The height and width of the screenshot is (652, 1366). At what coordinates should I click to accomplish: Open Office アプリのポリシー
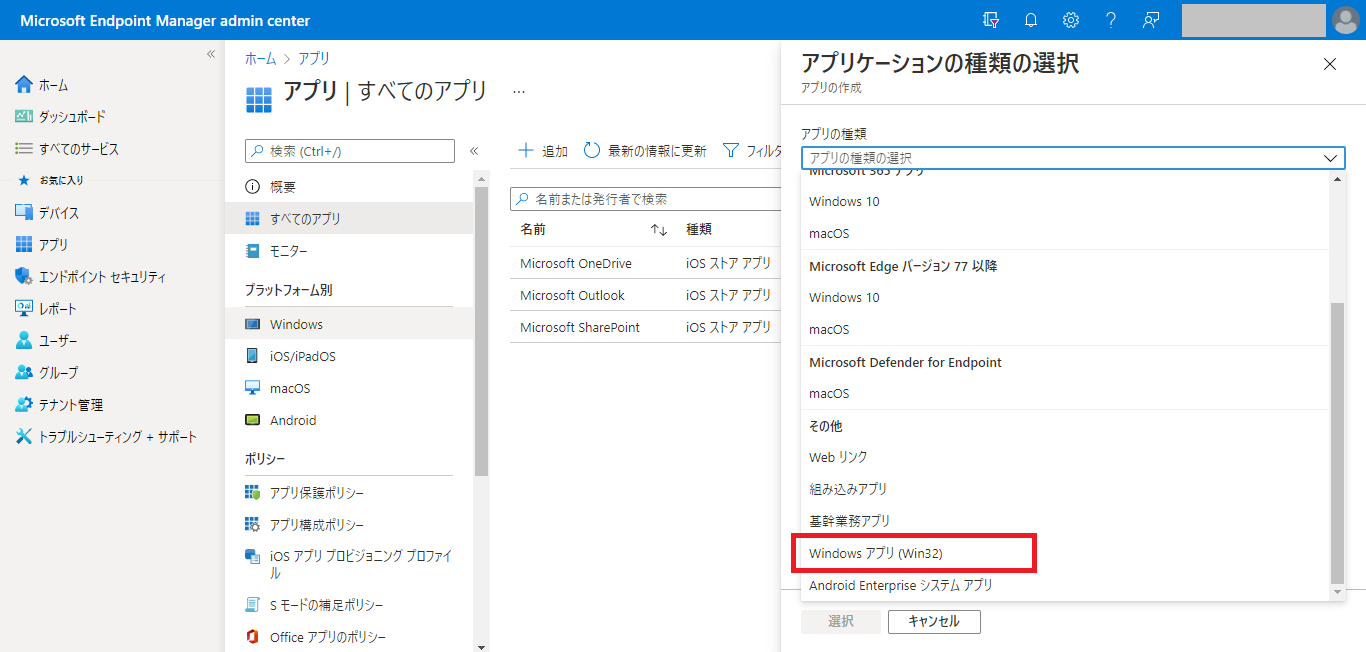(349, 637)
